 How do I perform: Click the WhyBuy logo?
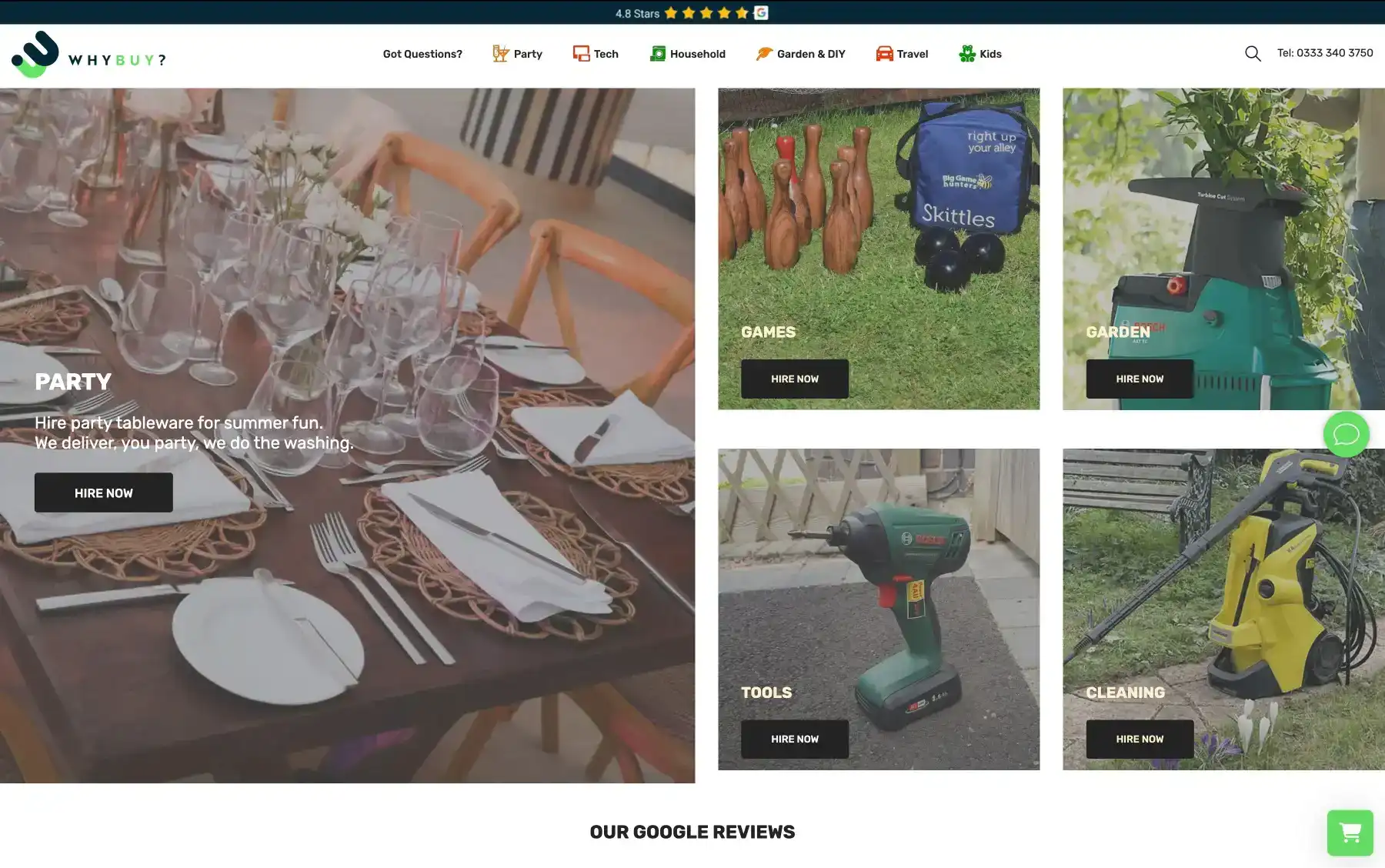point(88,55)
